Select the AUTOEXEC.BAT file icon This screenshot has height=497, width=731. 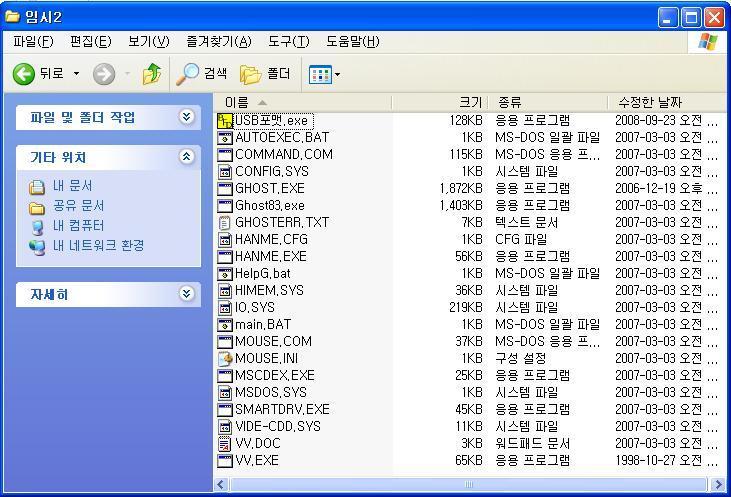225,138
